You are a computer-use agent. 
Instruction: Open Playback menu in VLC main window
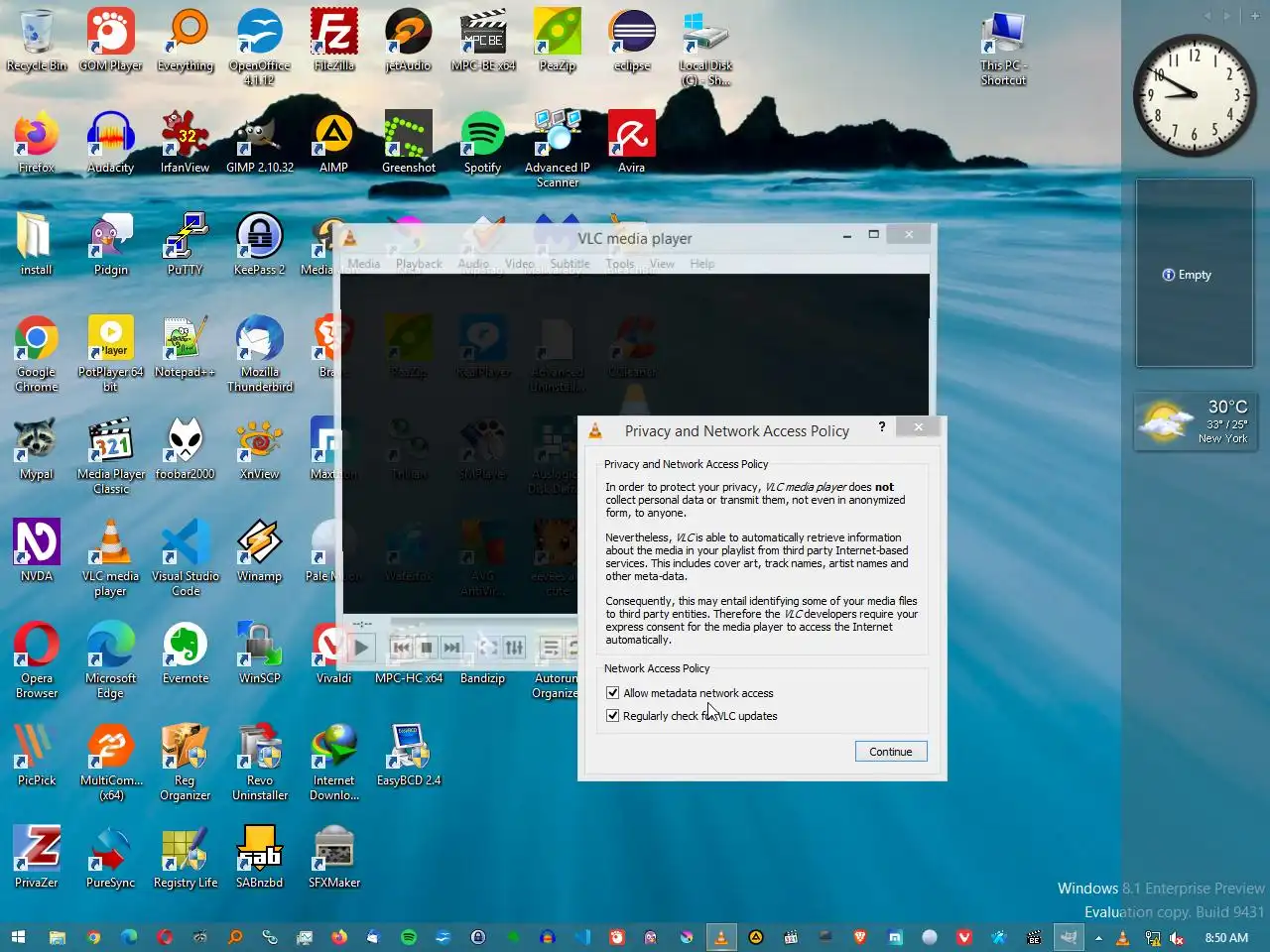(419, 264)
